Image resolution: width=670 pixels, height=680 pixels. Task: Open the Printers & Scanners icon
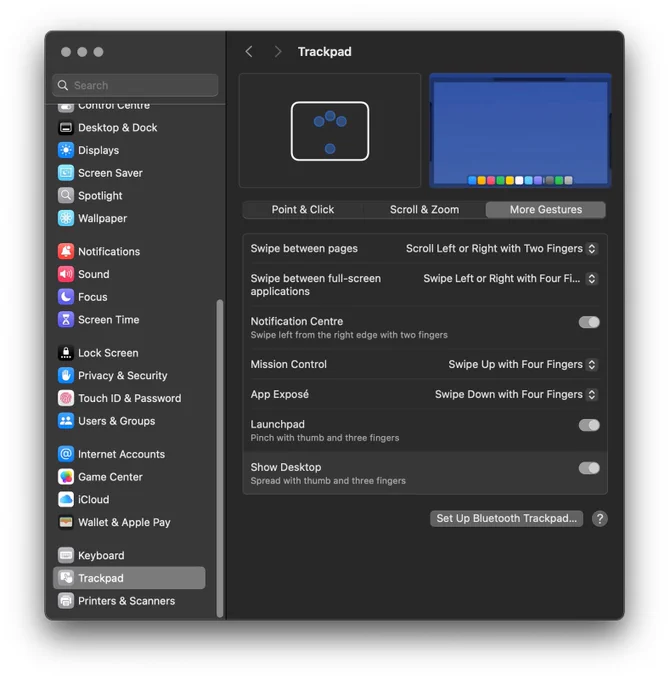(x=65, y=601)
